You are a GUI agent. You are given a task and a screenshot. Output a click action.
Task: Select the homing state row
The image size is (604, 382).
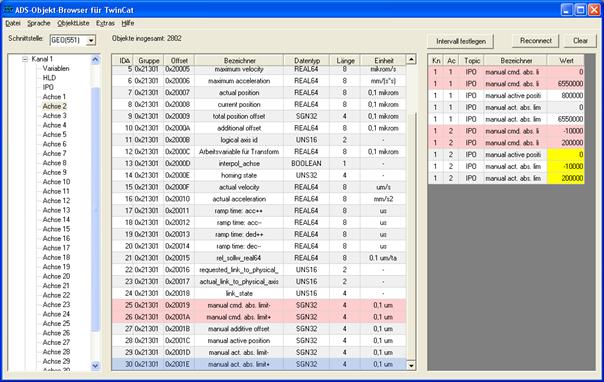(x=259, y=175)
